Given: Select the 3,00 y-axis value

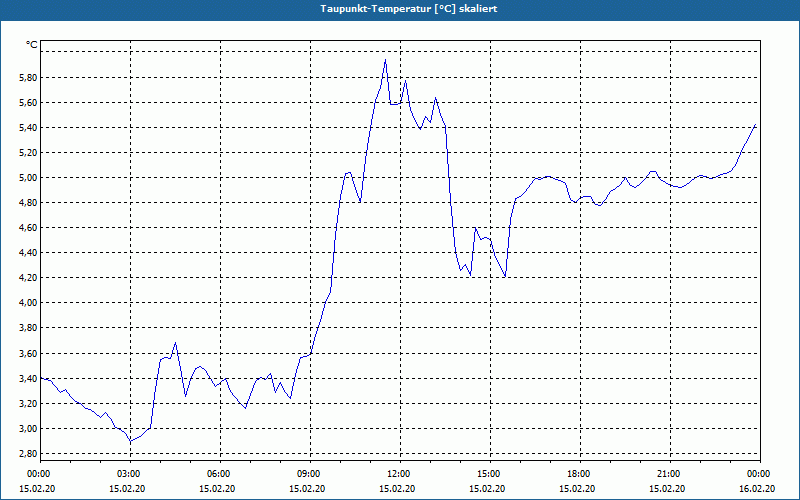Looking at the screenshot, I should (28, 428).
